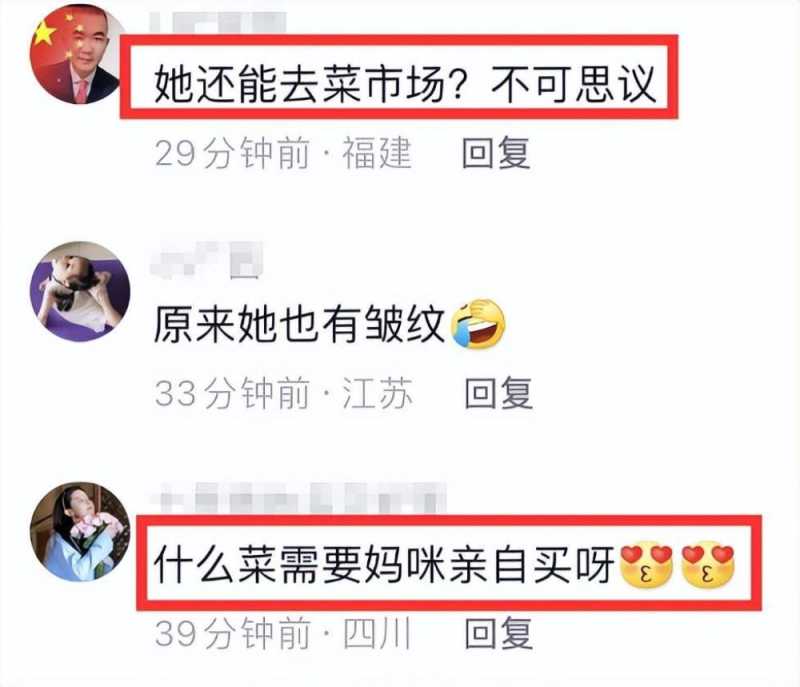
Task: Open the purple yoga-pose avatar profile
Action: (x=80, y=291)
